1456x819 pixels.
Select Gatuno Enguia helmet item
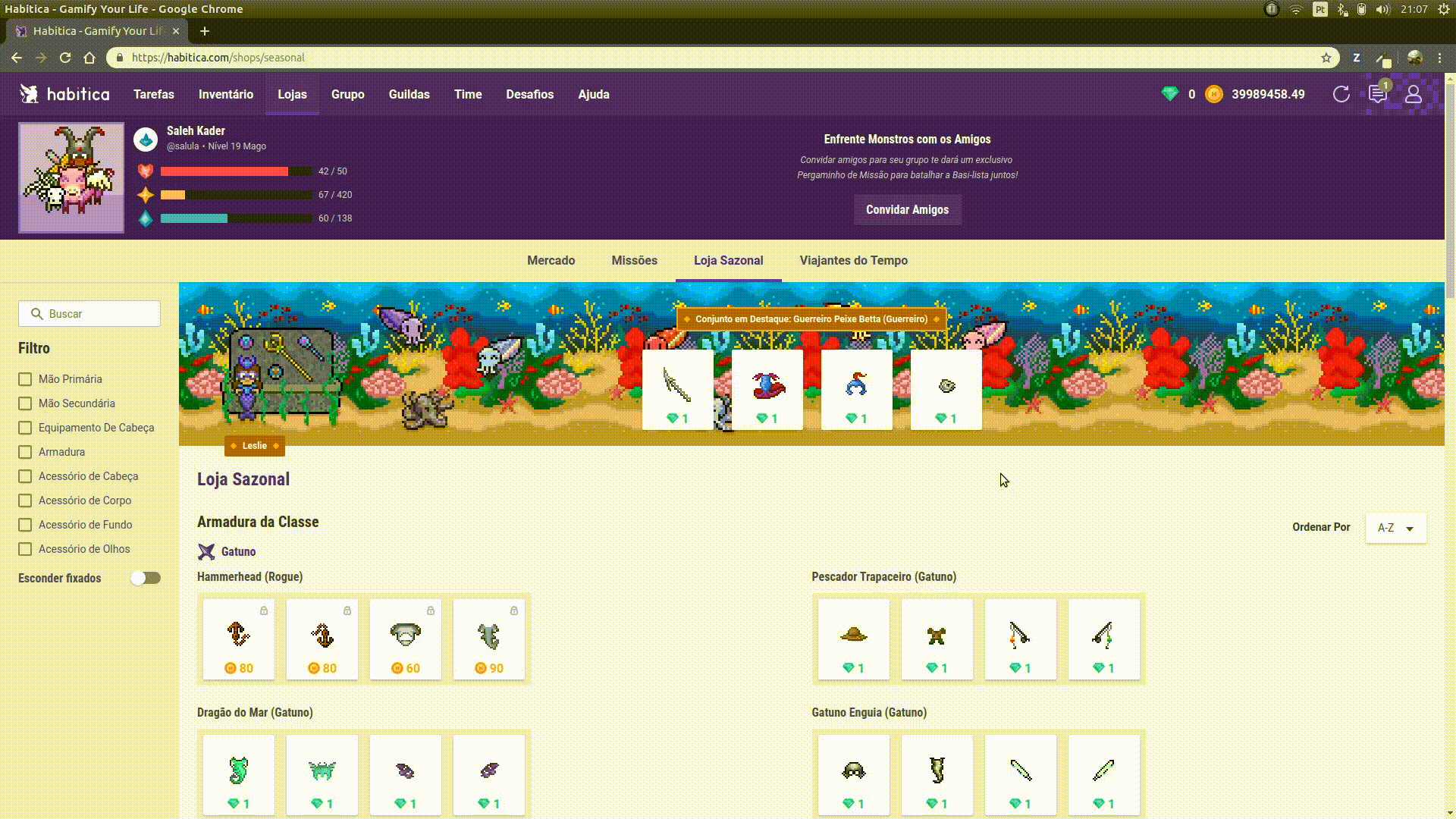pyautogui.click(x=854, y=775)
